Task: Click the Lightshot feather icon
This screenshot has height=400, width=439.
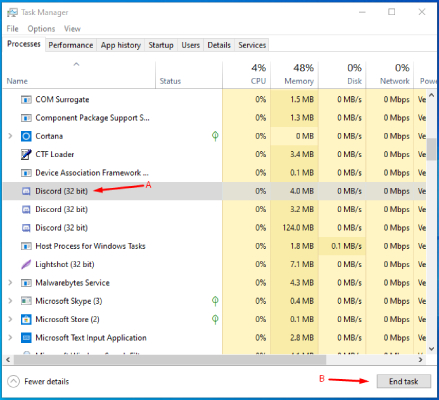Action: pos(26,264)
